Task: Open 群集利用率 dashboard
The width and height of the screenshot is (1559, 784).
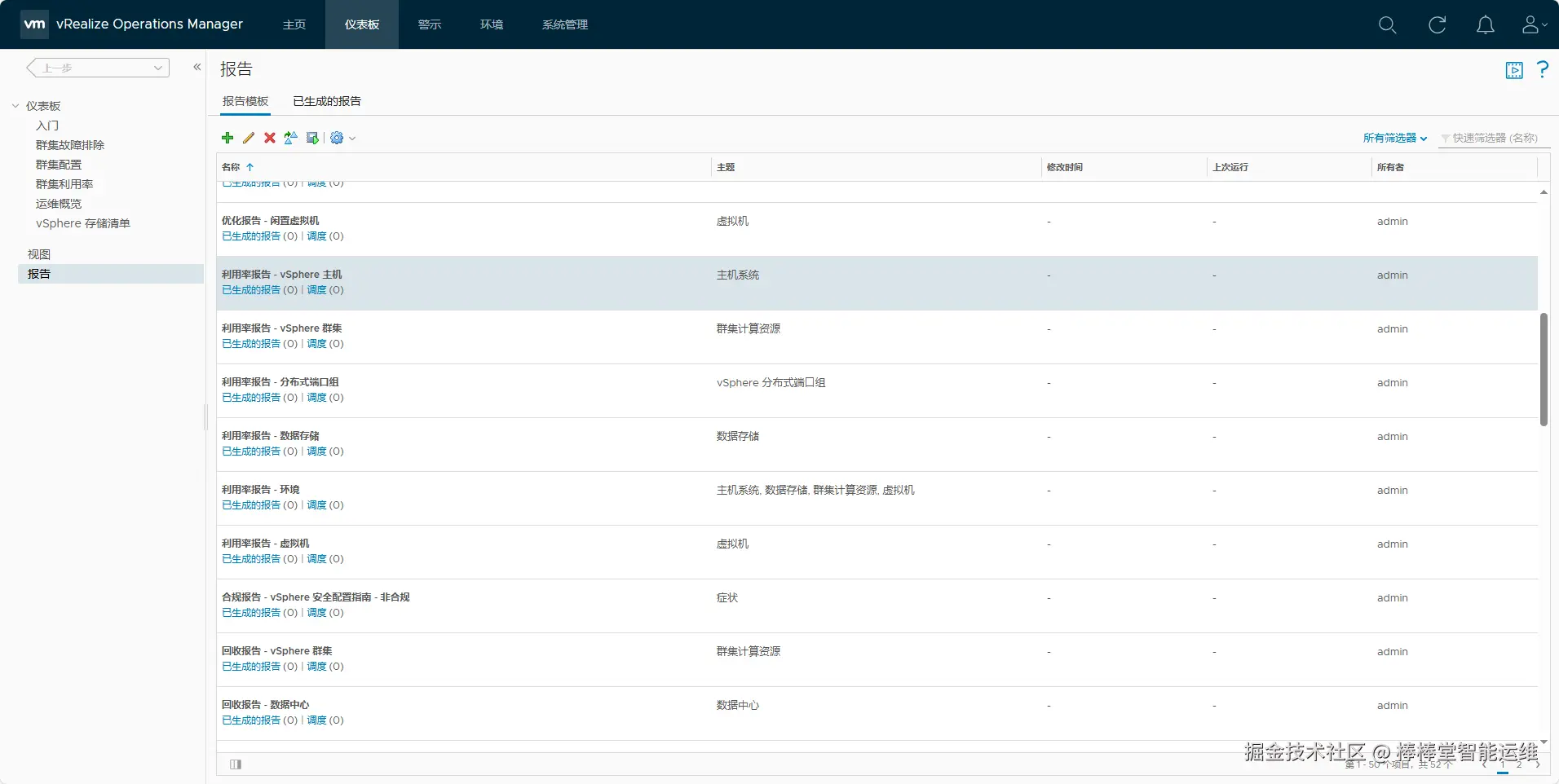Action: point(64,184)
